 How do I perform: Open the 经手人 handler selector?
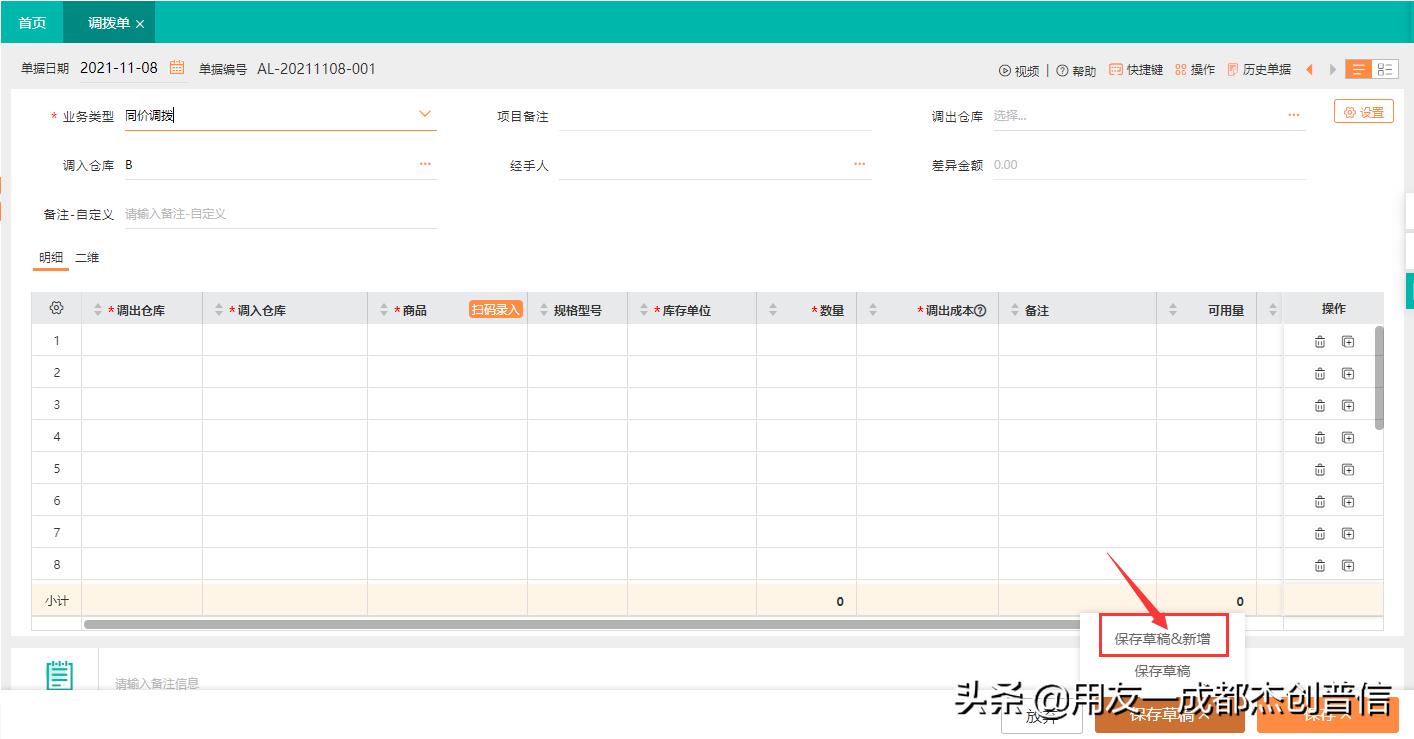click(858, 163)
